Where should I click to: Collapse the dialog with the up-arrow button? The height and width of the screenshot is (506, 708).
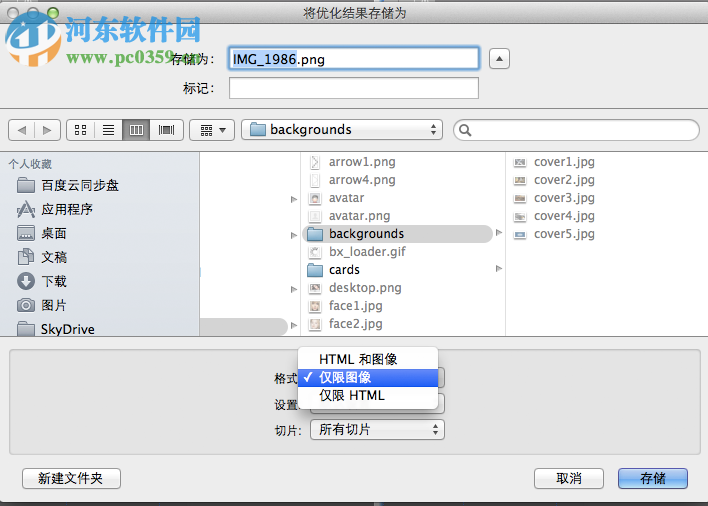point(499,59)
